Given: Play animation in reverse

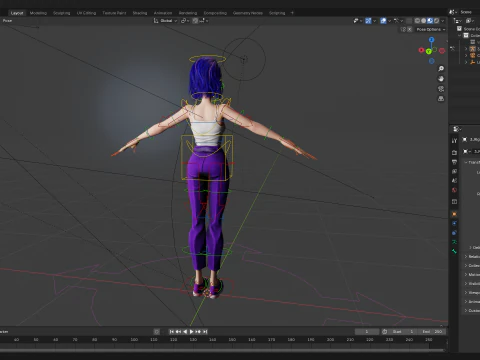Looking at the screenshot, I should pyautogui.click(x=185, y=332).
